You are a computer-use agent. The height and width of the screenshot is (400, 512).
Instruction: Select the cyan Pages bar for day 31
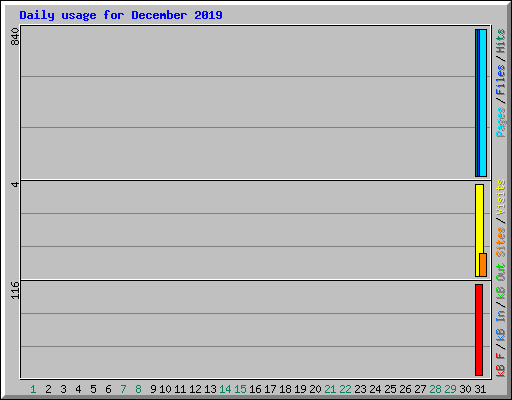coord(483,103)
